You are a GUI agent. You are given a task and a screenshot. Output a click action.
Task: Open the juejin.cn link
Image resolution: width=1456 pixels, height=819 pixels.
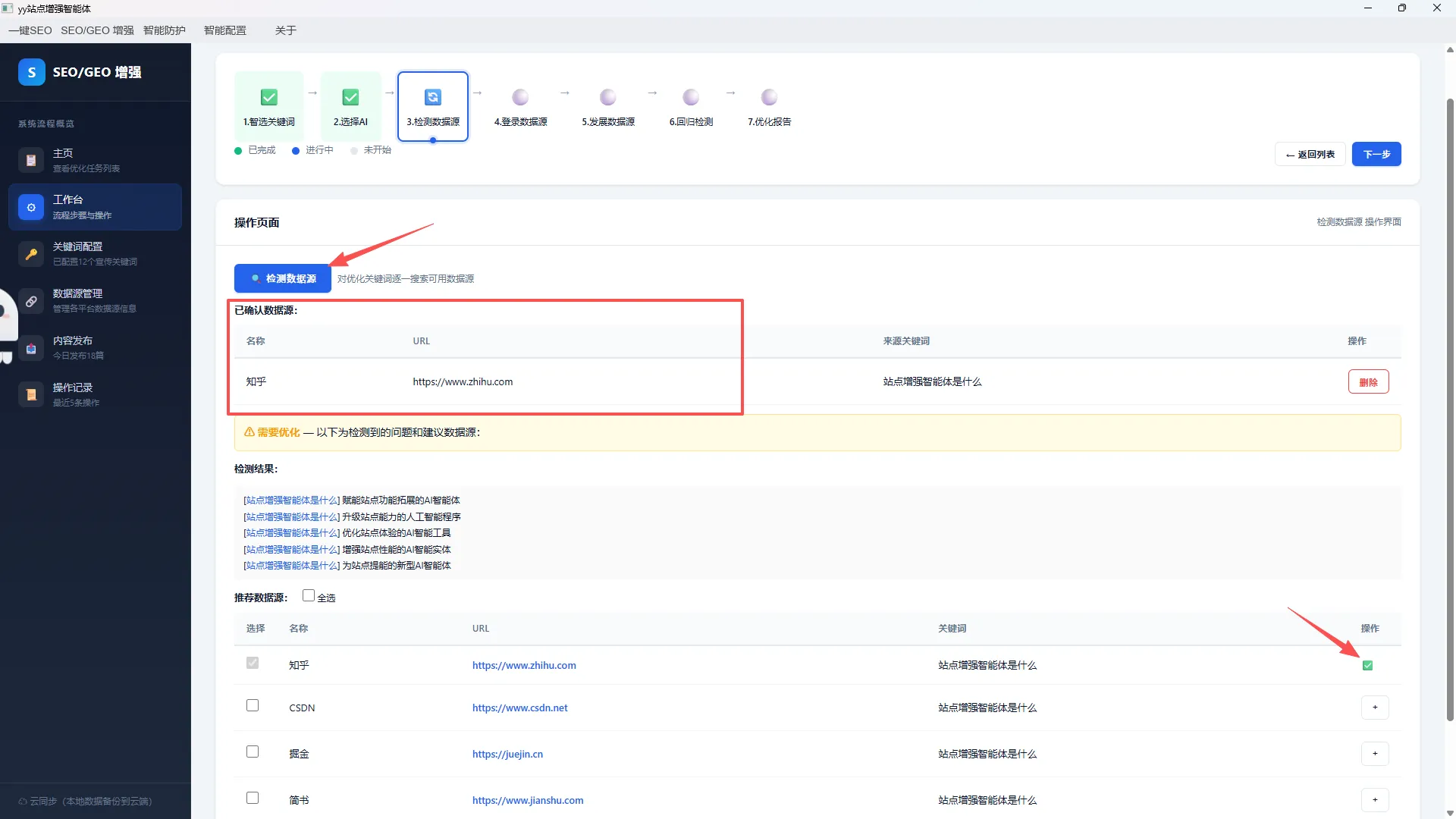(x=507, y=754)
